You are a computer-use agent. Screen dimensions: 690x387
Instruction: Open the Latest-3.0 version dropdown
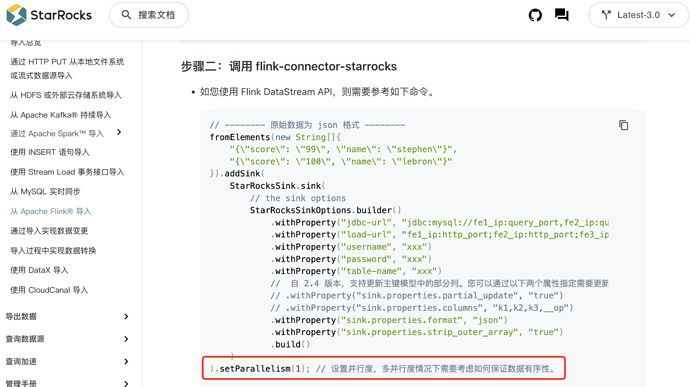pyautogui.click(x=639, y=15)
